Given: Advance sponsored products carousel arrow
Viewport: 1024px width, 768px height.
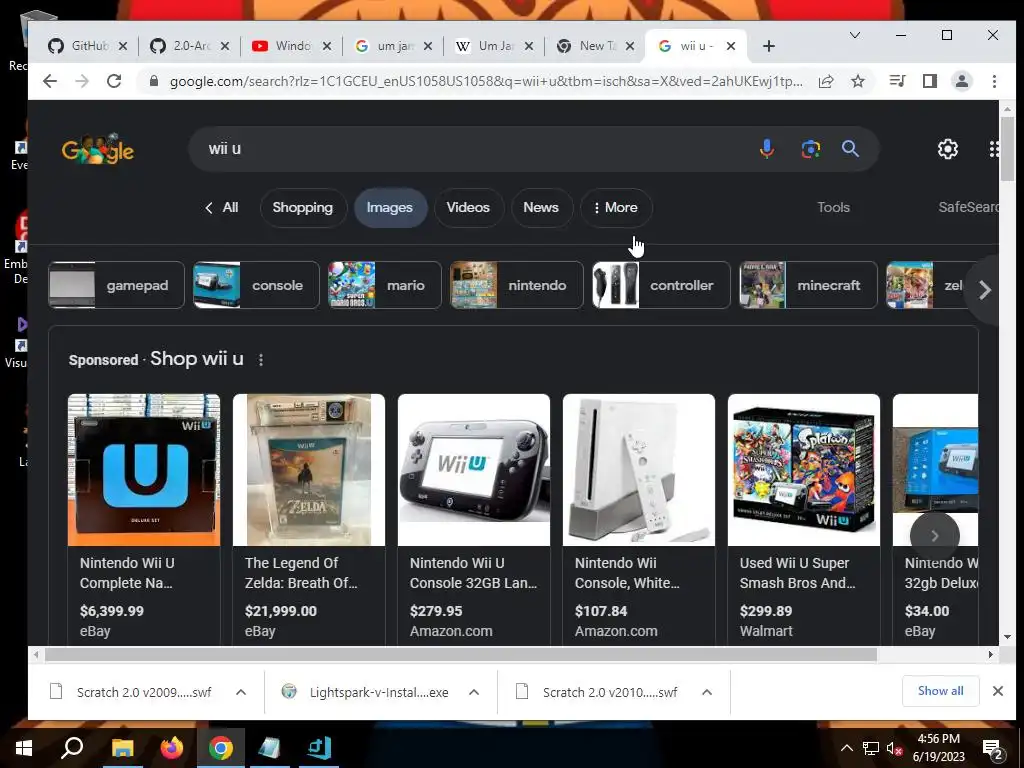Looking at the screenshot, I should coord(935,536).
